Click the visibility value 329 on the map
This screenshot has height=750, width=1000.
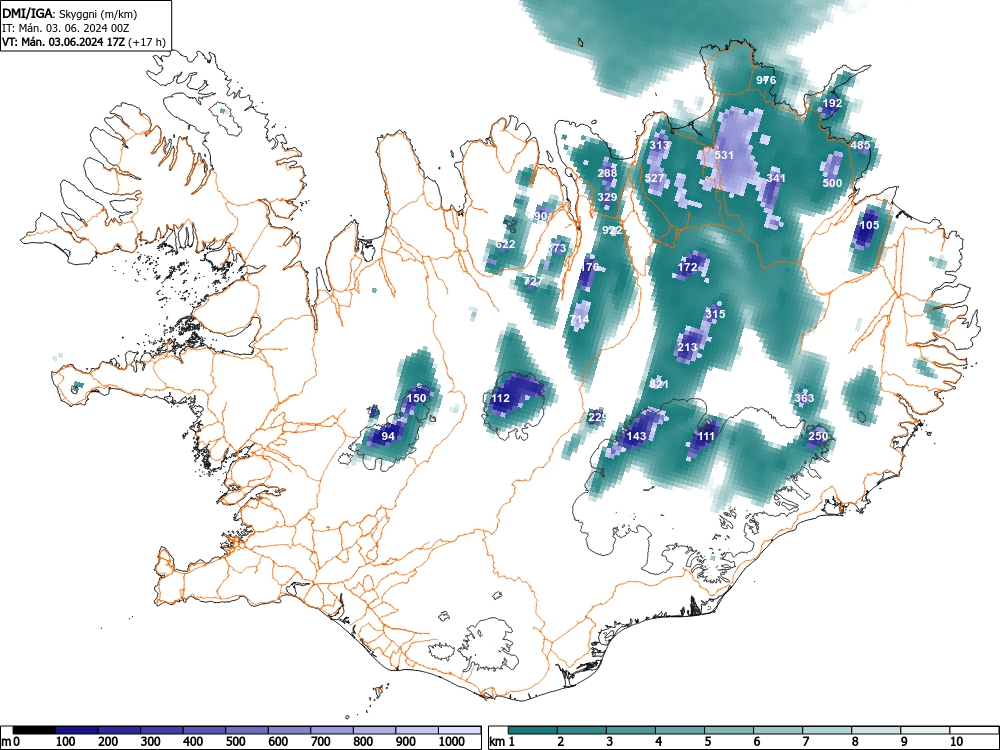tap(607, 197)
